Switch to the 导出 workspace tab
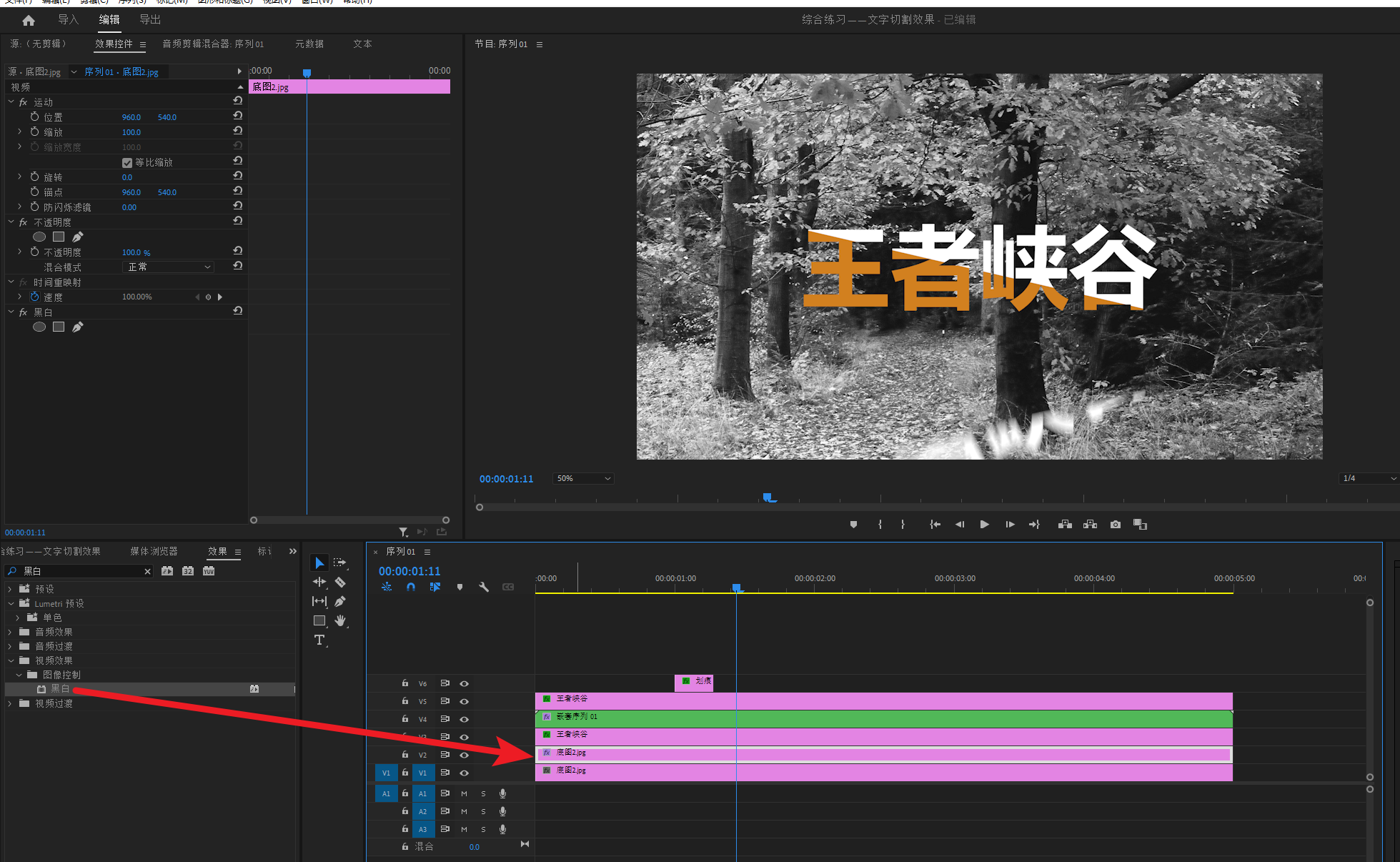This screenshot has width=1400, height=862. click(150, 20)
